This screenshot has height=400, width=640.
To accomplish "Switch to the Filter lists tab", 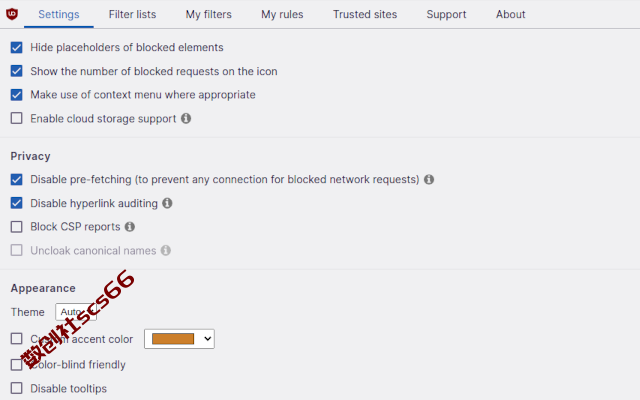I will point(132,14).
